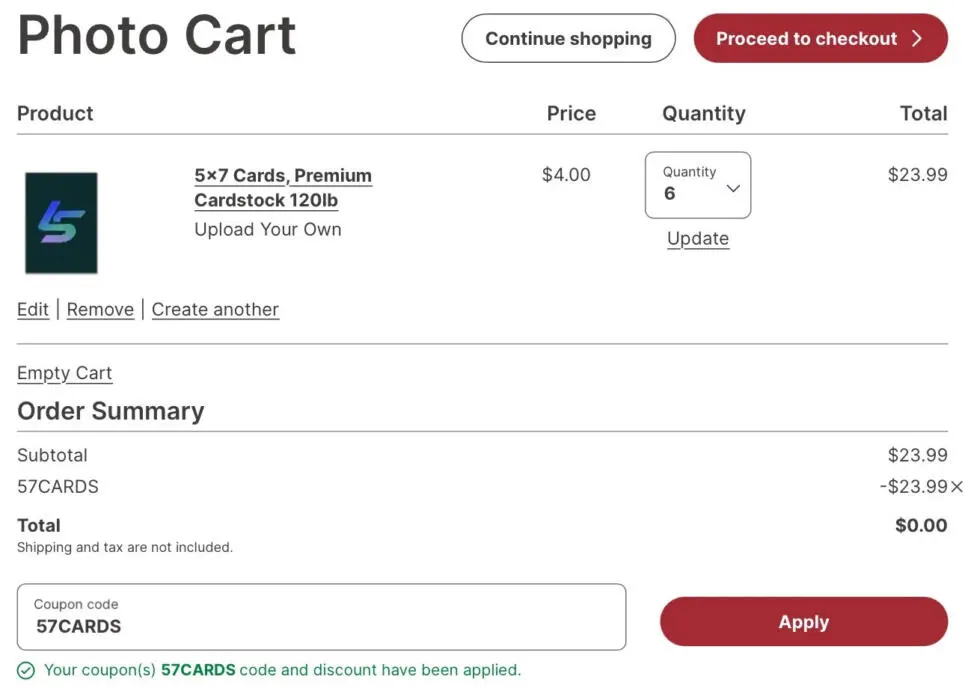
Task: Click the Photo Cart page title
Action: (x=156, y=36)
